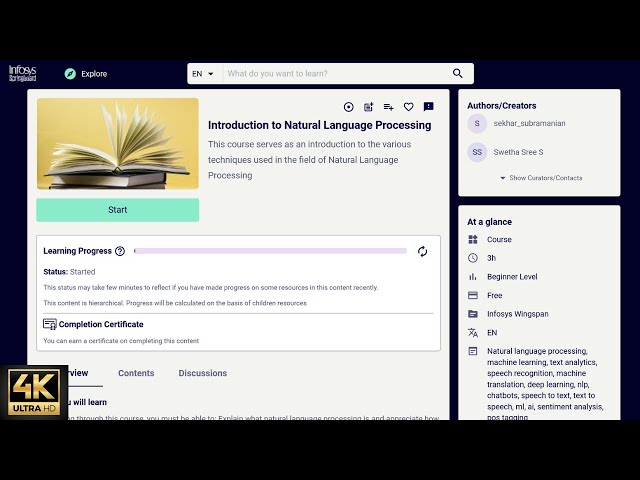Click the 'At a glance' heading

[489, 222]
